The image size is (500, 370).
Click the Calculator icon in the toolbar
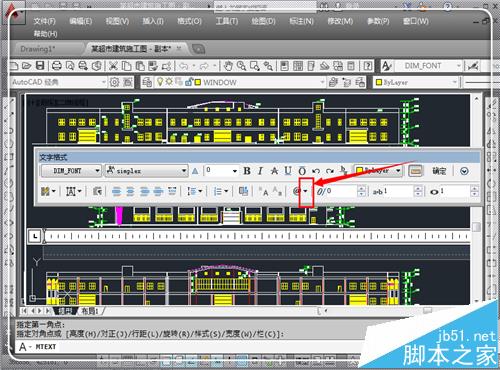coord(351,66)
